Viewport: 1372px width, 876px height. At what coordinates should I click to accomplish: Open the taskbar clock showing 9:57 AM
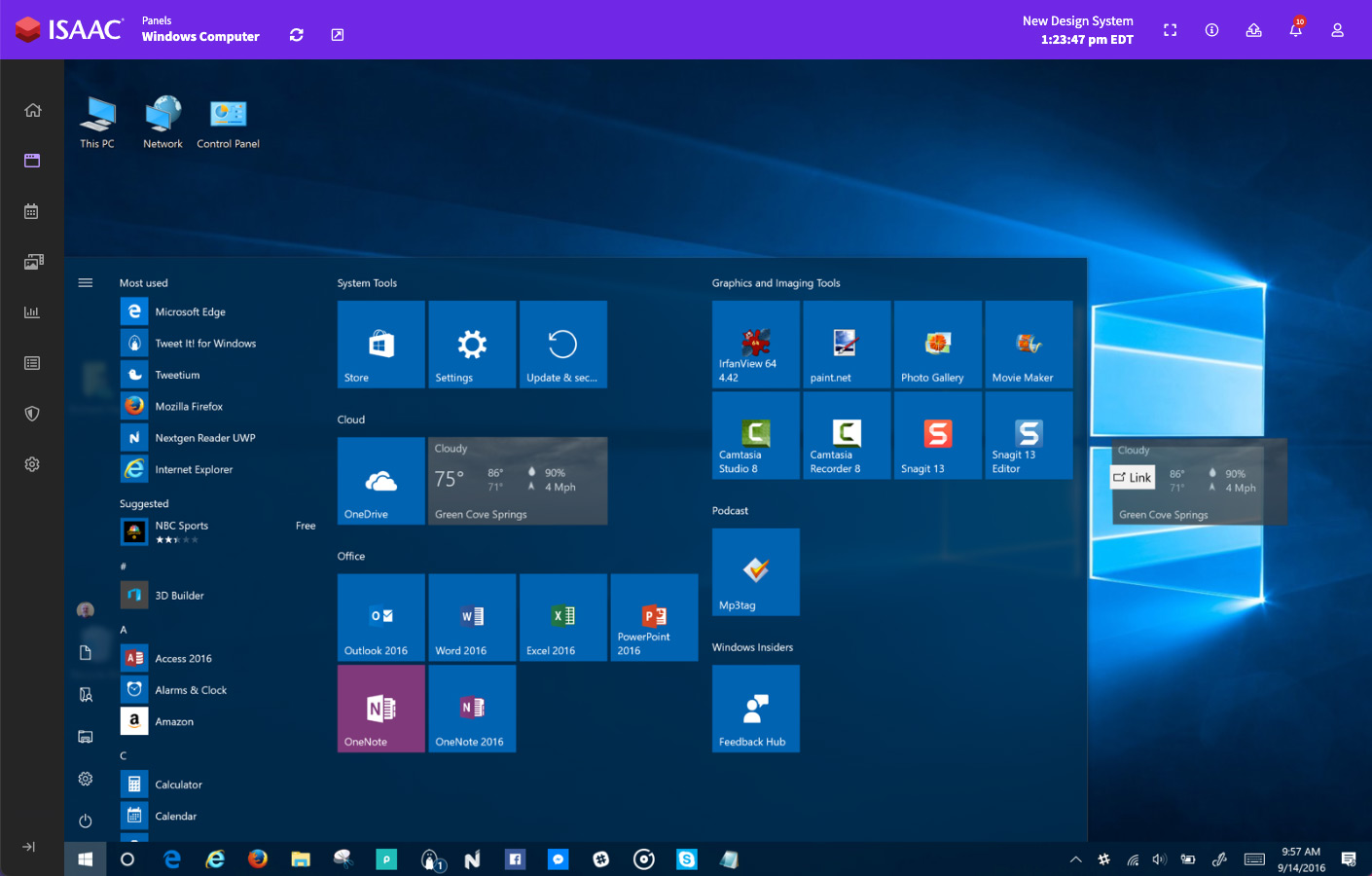(x=1301, y=859)
